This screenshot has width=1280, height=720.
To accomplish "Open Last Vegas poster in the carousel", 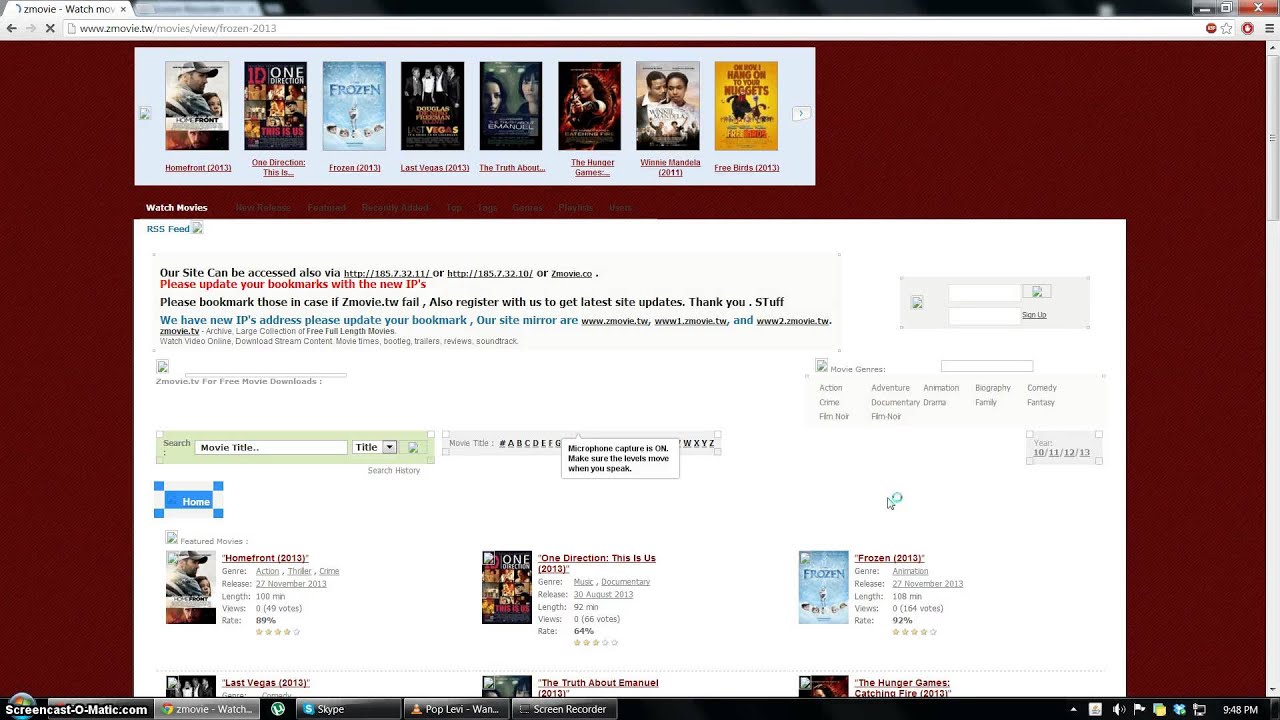I will pyautogui.click(x=433, y=106).
